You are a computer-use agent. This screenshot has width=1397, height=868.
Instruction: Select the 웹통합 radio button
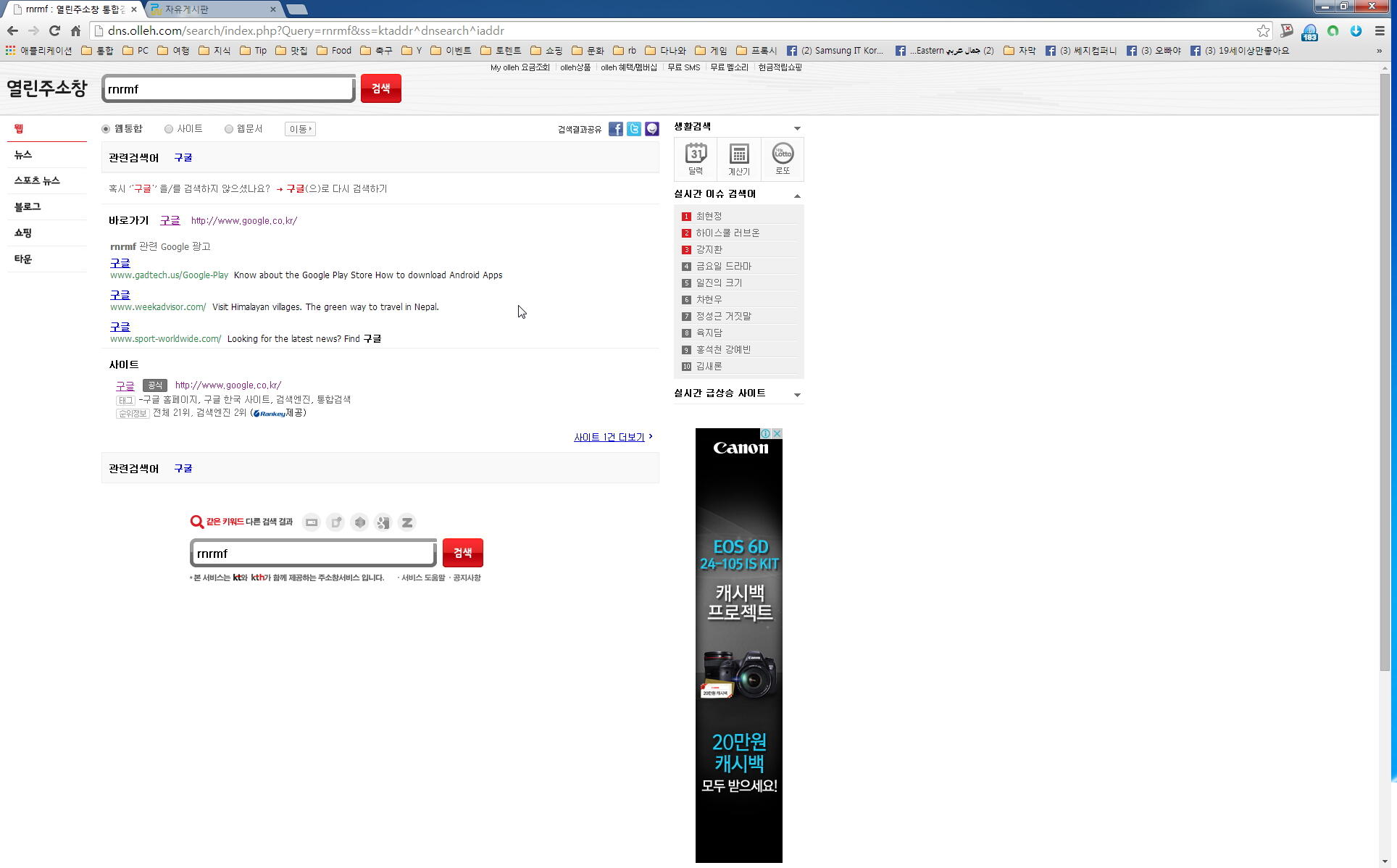pyautogui.click(x=106, y=129)
